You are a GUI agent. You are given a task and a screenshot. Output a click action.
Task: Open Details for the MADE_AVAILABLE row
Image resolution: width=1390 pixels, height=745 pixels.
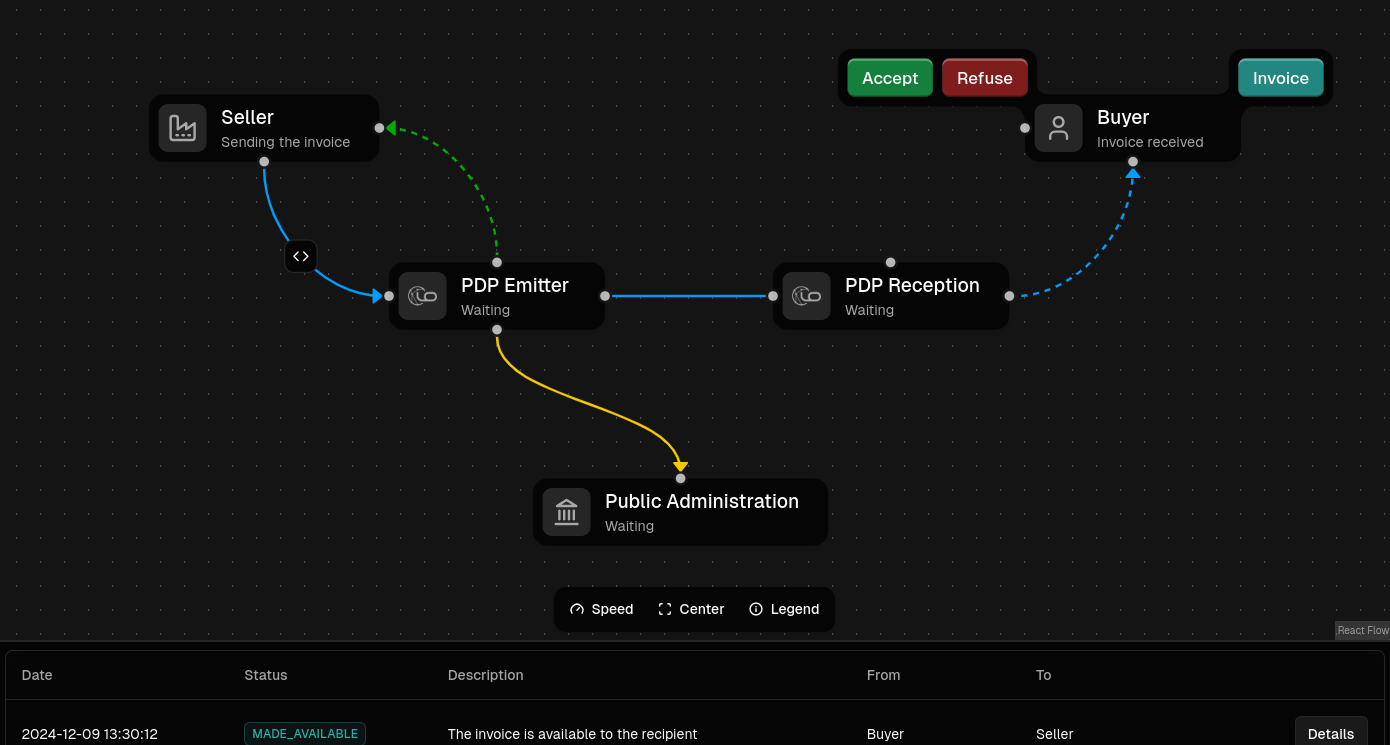pos(1331,733)
